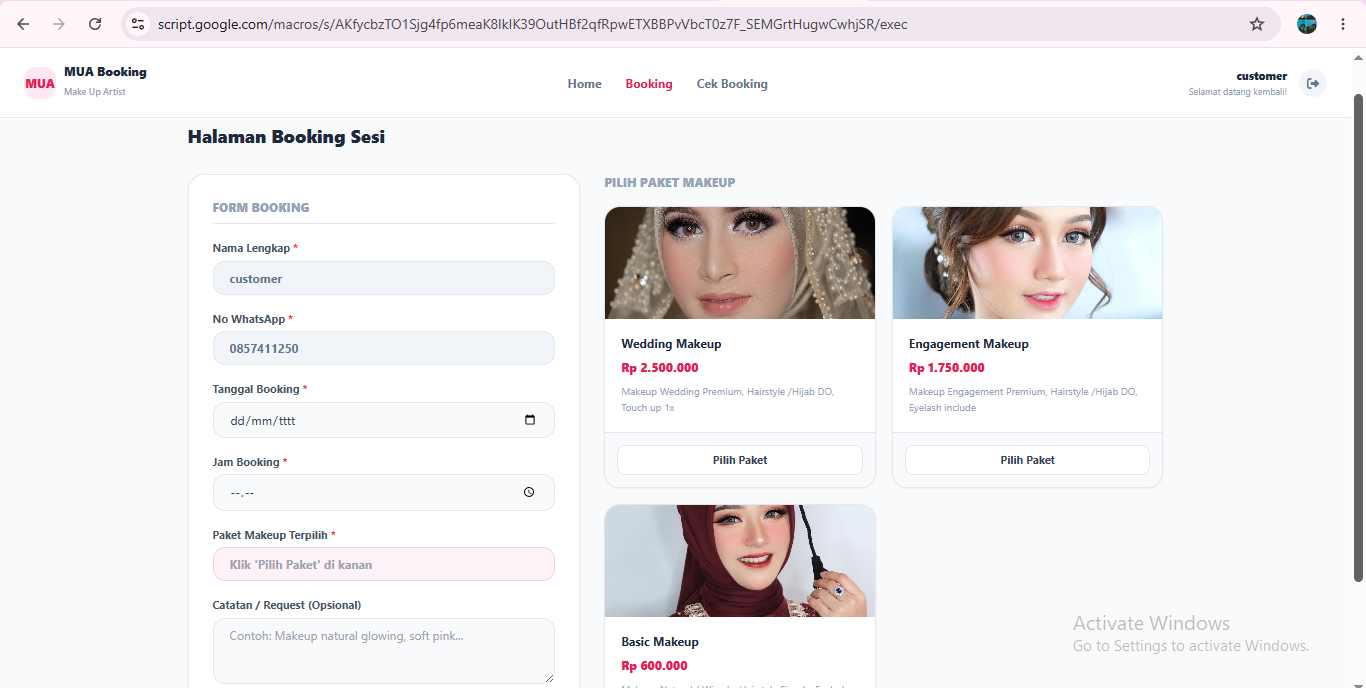Click the Rp 2.500.000 price
Screen dimensions: 1366x688
pos(660,368)
